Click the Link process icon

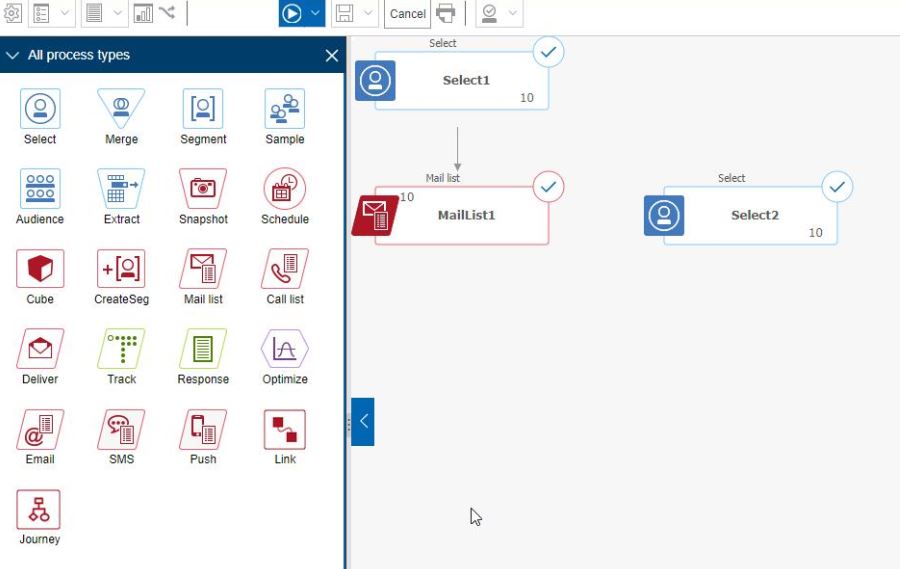click(285, 429)
